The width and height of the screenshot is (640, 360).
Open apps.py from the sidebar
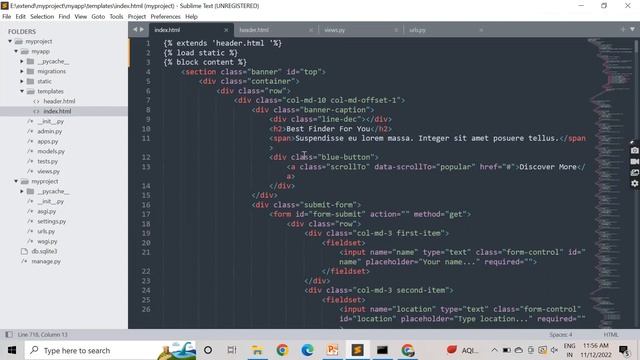pos(48,141)
